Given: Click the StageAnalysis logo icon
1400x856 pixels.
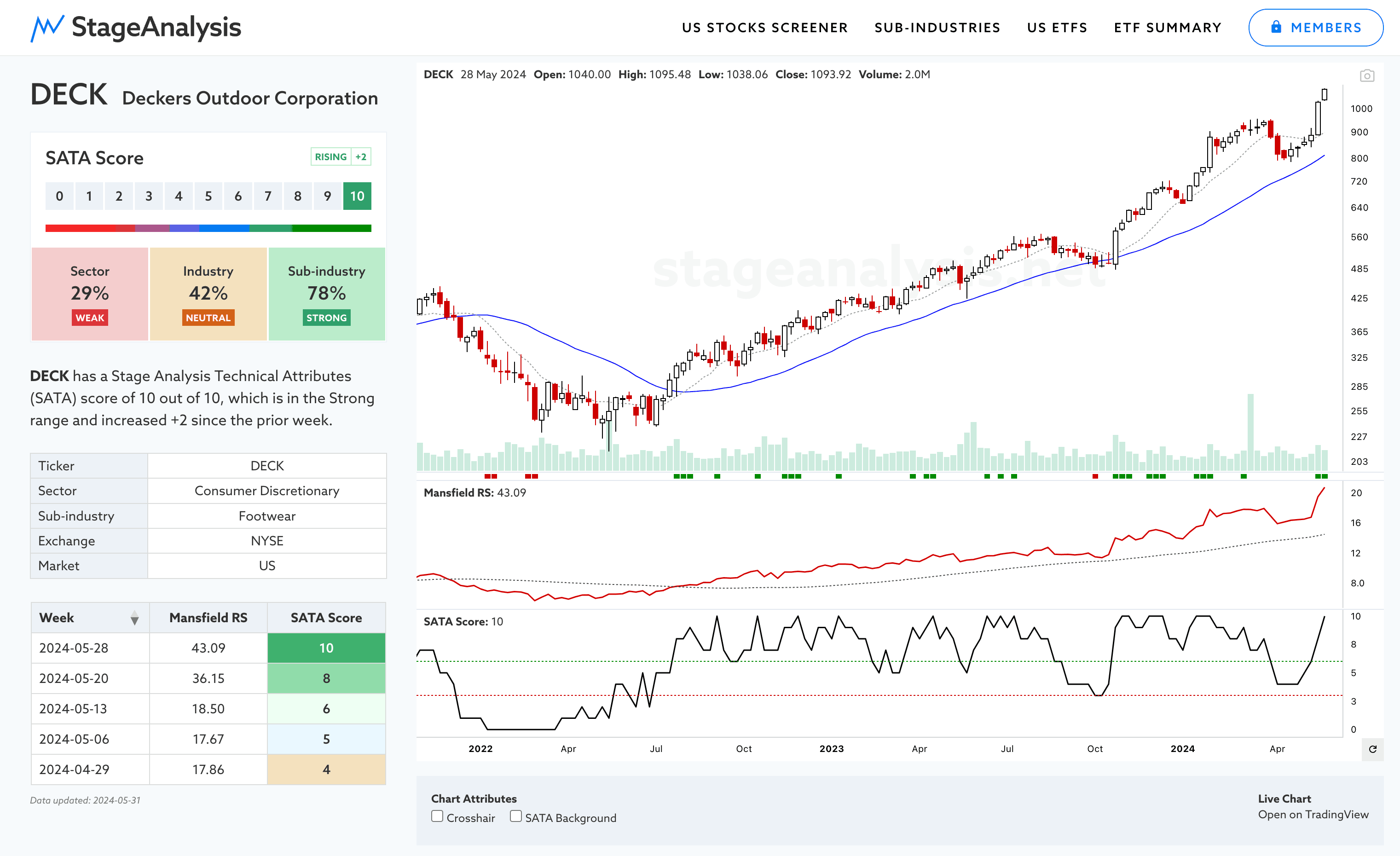Looking at the screenshot, I should (x=47, y=28).
